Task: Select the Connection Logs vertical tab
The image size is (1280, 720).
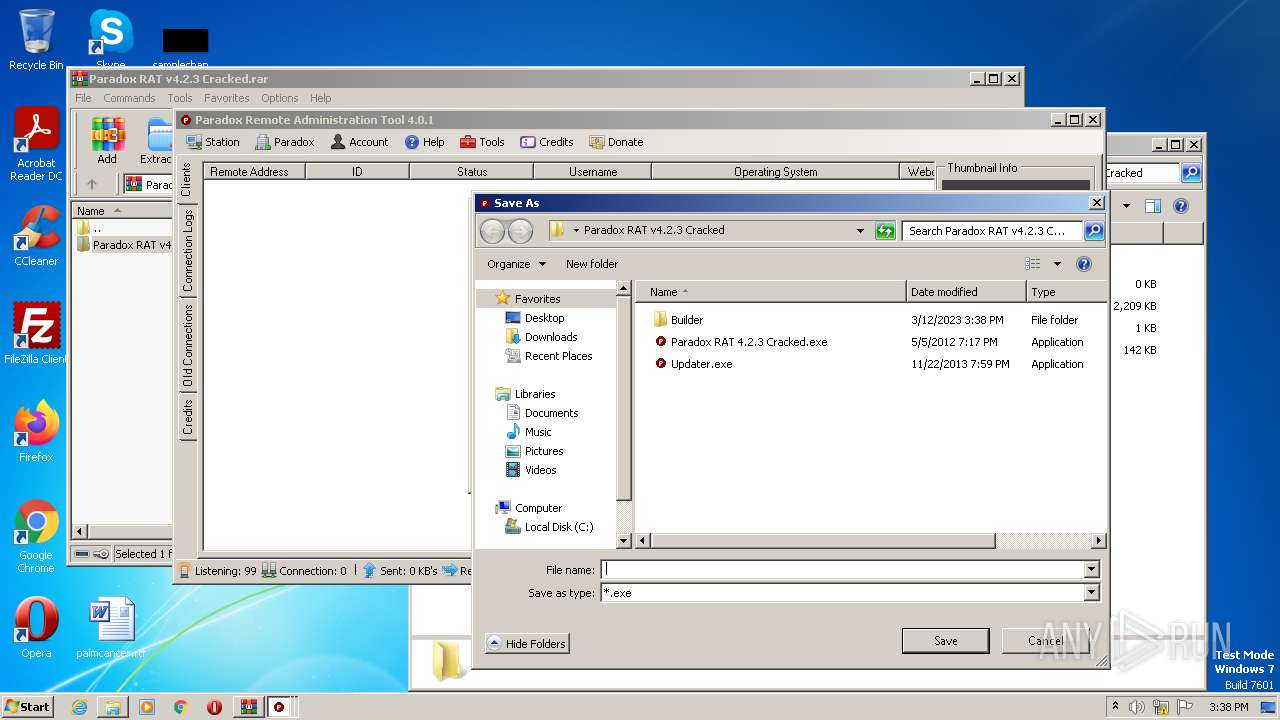Action: point(187,251)
